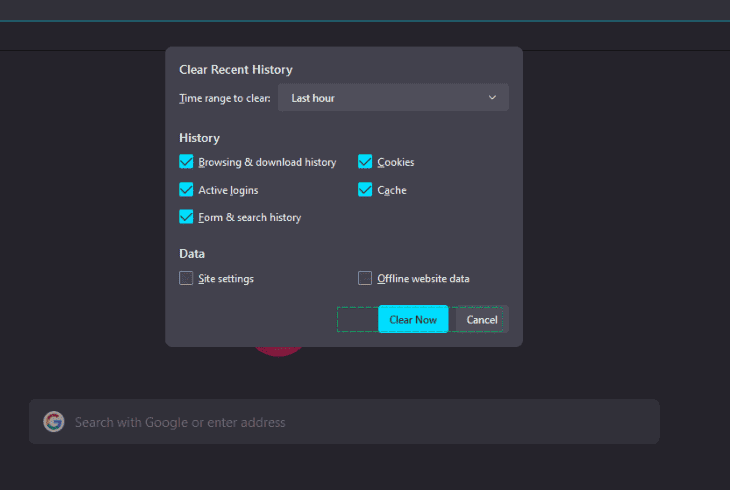Viewport: 730px width, 490px height.
Task: Uncheck Browsing & download history checkbox
Action: tap(186, 162)
